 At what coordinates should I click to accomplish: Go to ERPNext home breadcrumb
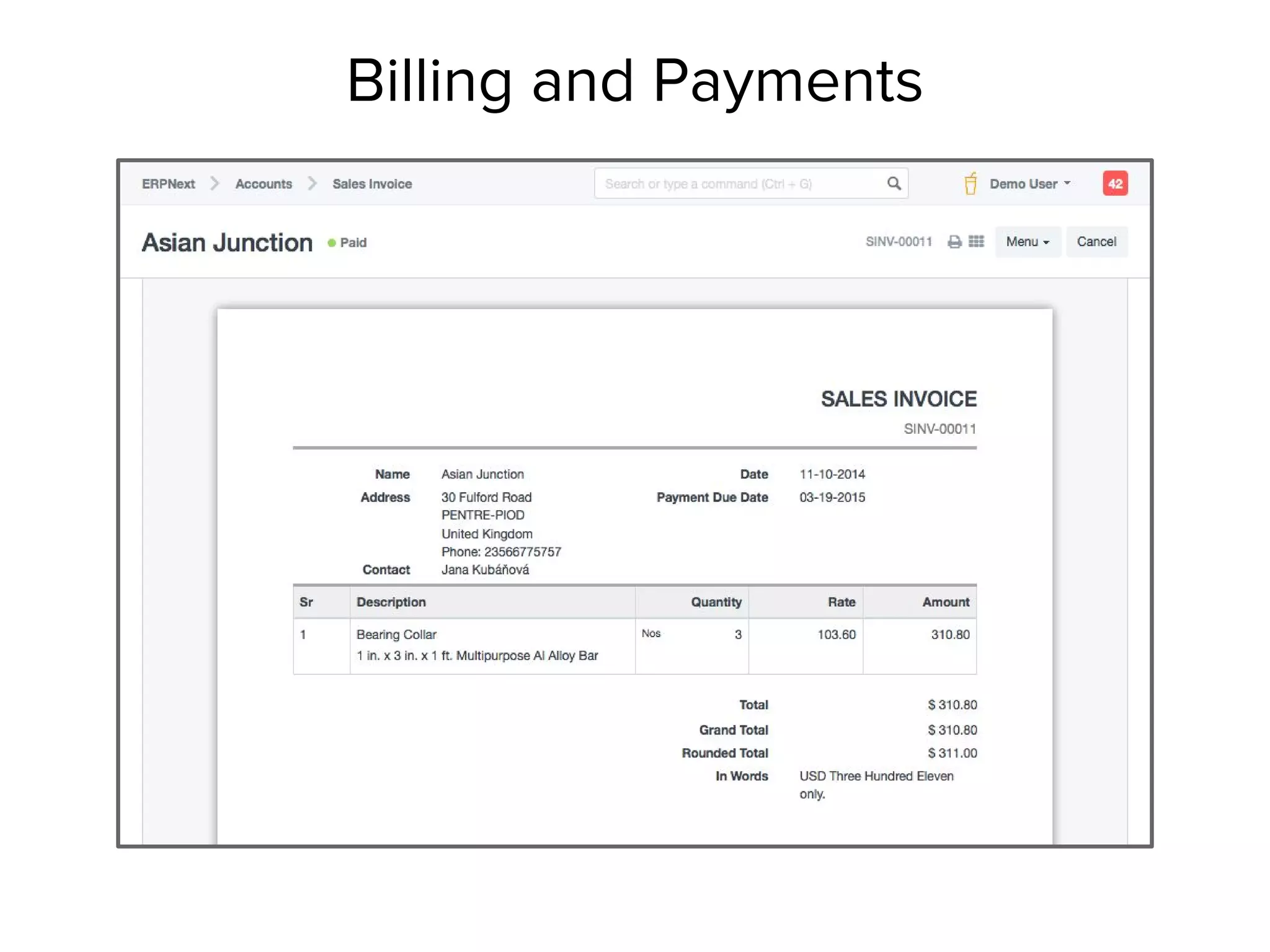pyautogui.click(x=168, y=183)
